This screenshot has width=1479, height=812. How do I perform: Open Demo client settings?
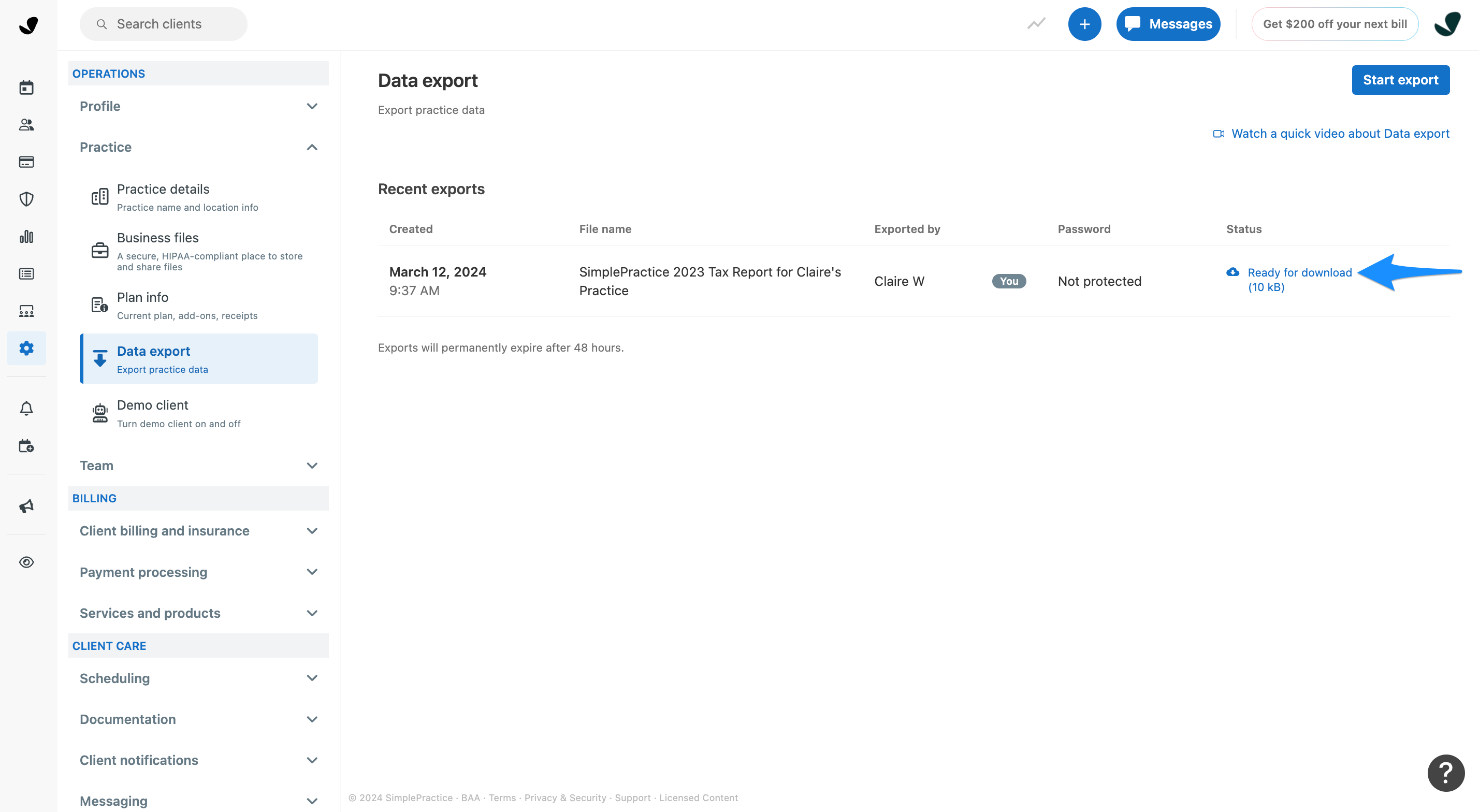click(x=199, y=413)
